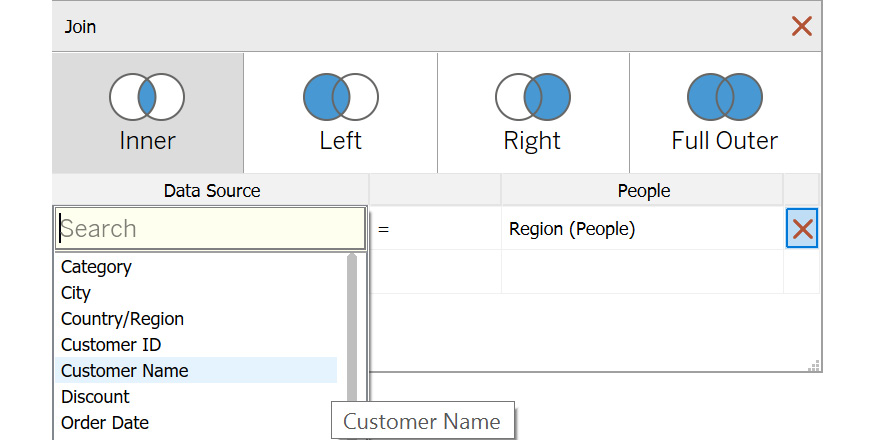The height and width of the screenshot is (440, 875).
Task: Close the Join dialog
Action: pyautogui.click(x=802, y=26)
